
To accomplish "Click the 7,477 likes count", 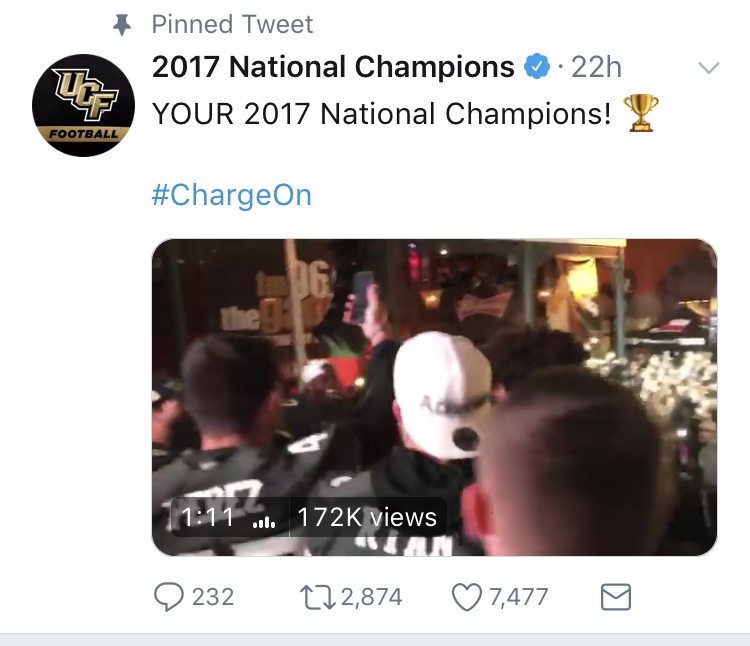I will (x=517, y=597).
